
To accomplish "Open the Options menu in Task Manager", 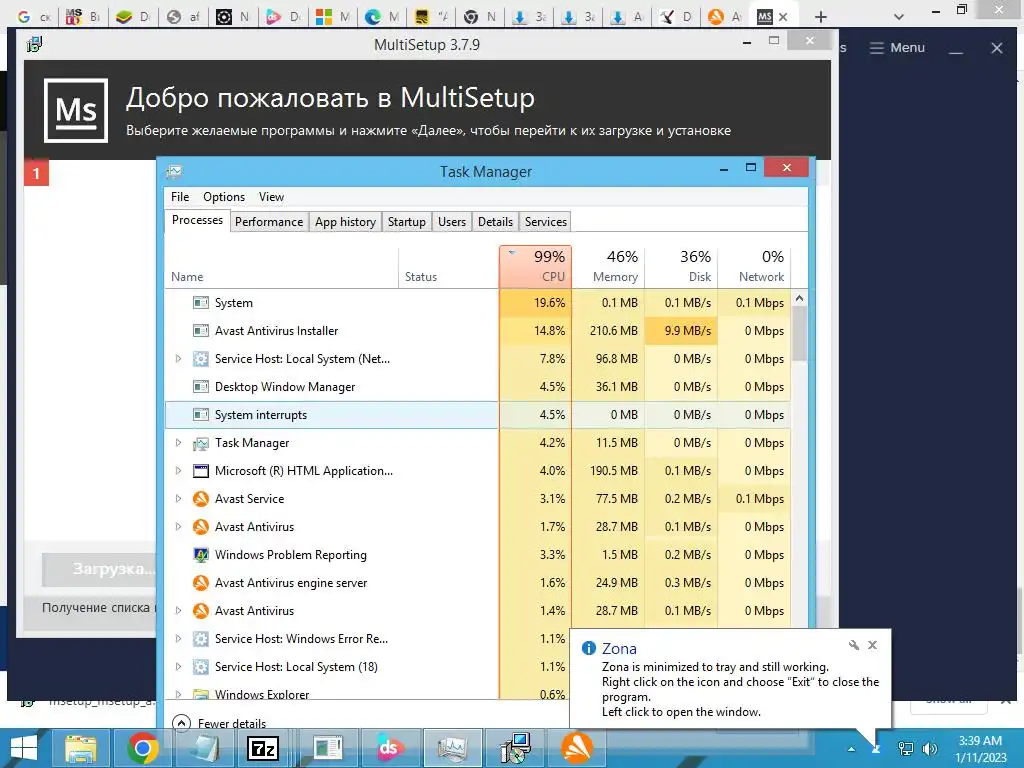I will (x=224, y=197).
